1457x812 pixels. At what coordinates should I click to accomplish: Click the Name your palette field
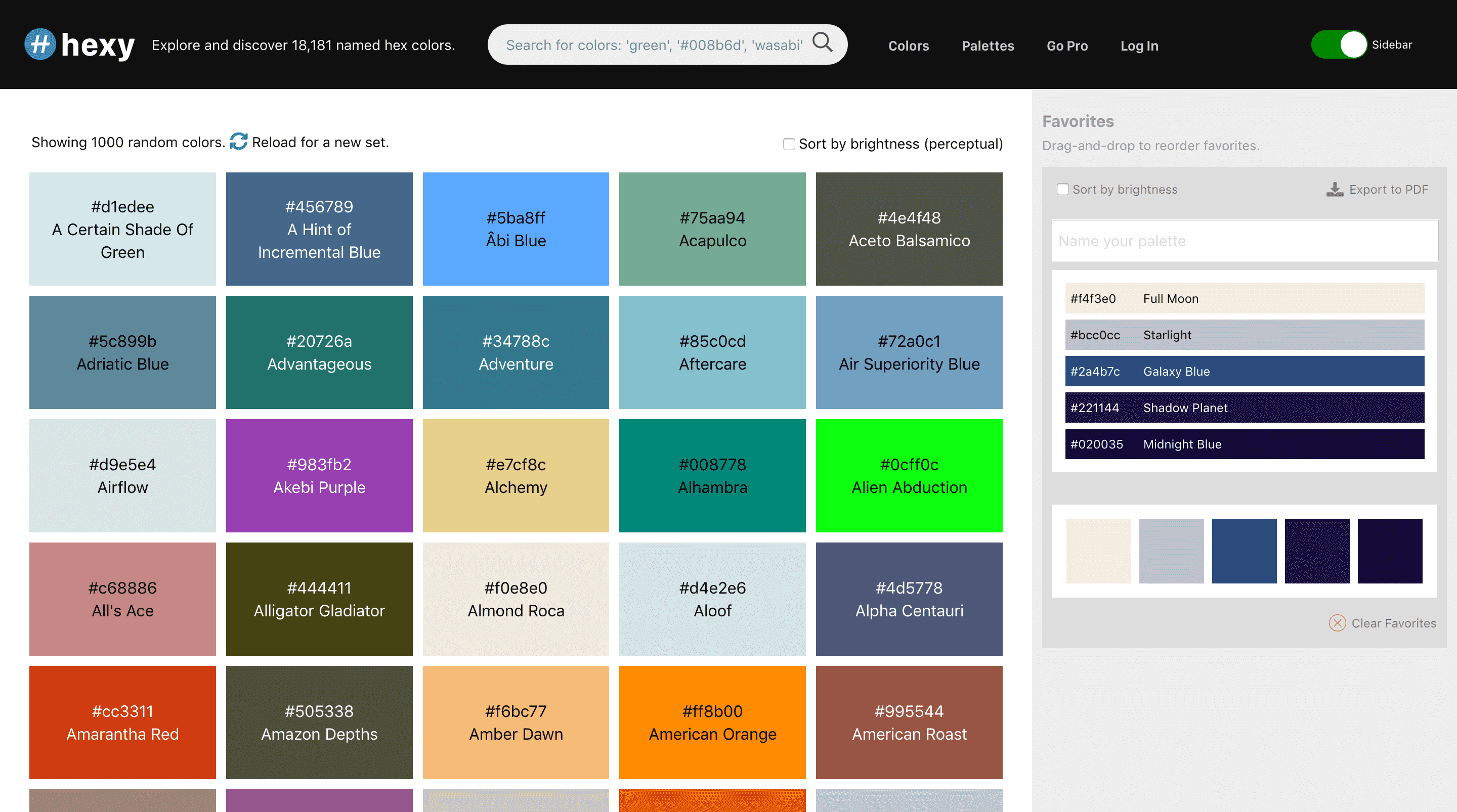[x=1245, y=241]
